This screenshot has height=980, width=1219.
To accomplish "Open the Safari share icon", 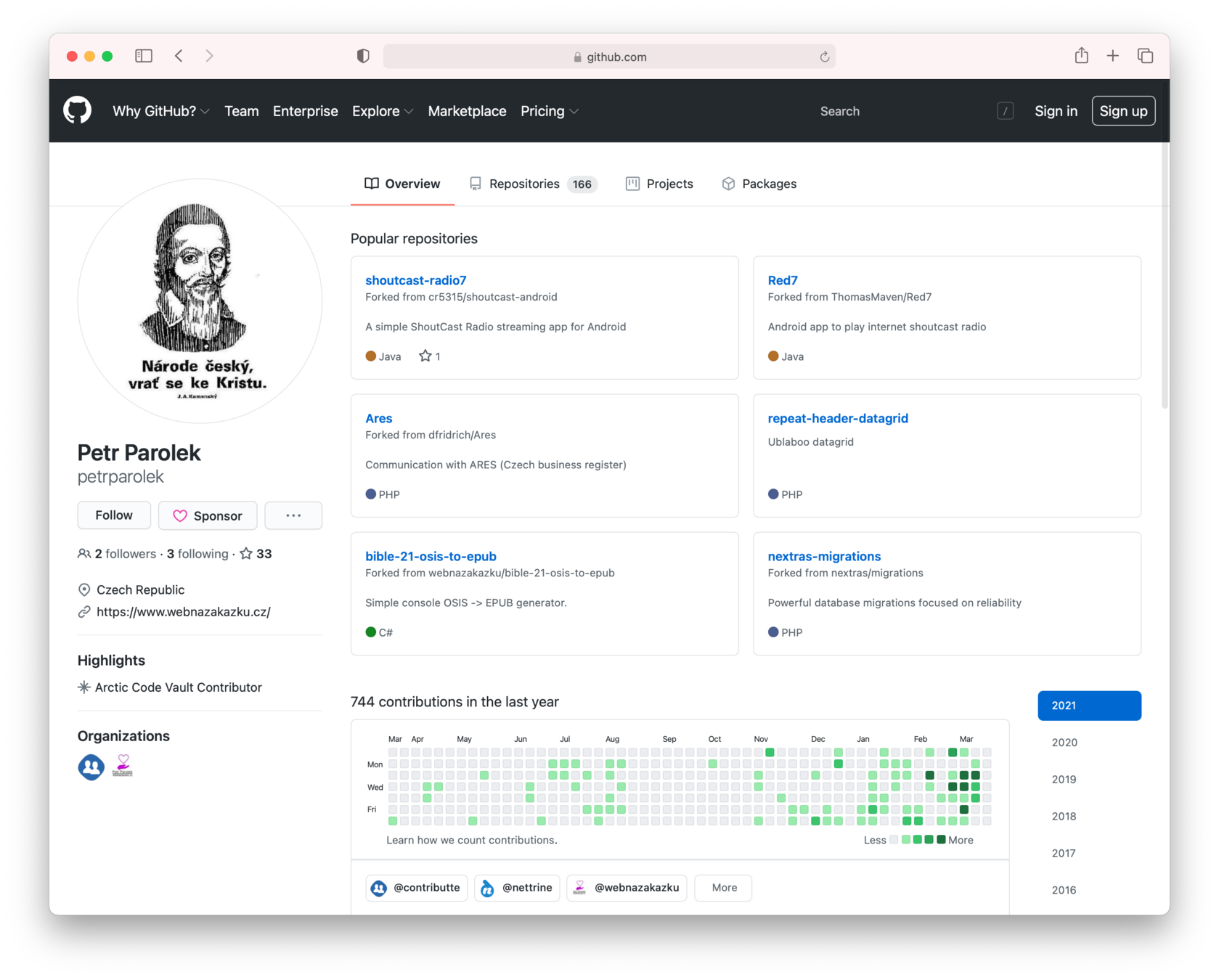I will (1081, 55).
